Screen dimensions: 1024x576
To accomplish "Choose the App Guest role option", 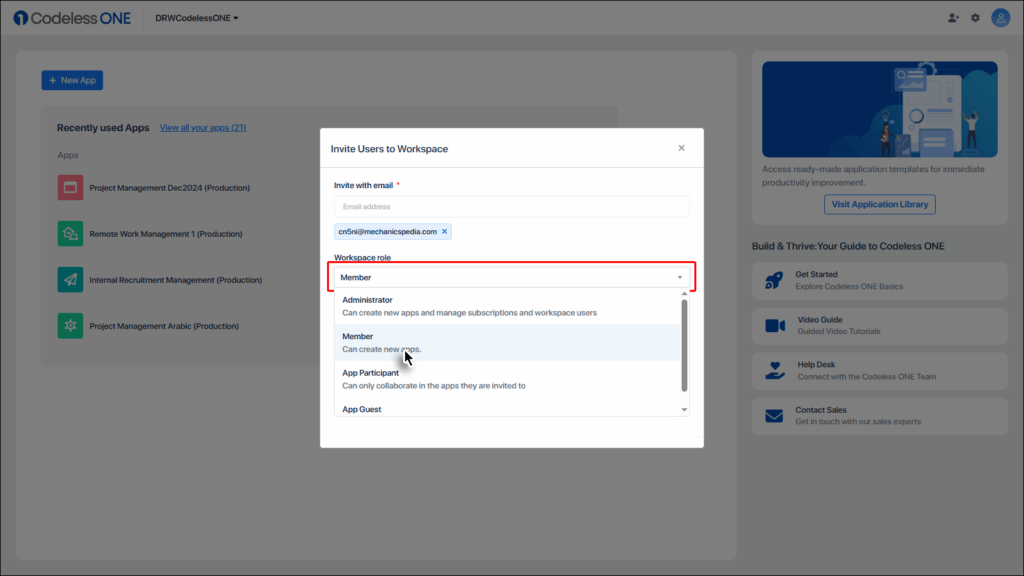I will tap(507, 409).
